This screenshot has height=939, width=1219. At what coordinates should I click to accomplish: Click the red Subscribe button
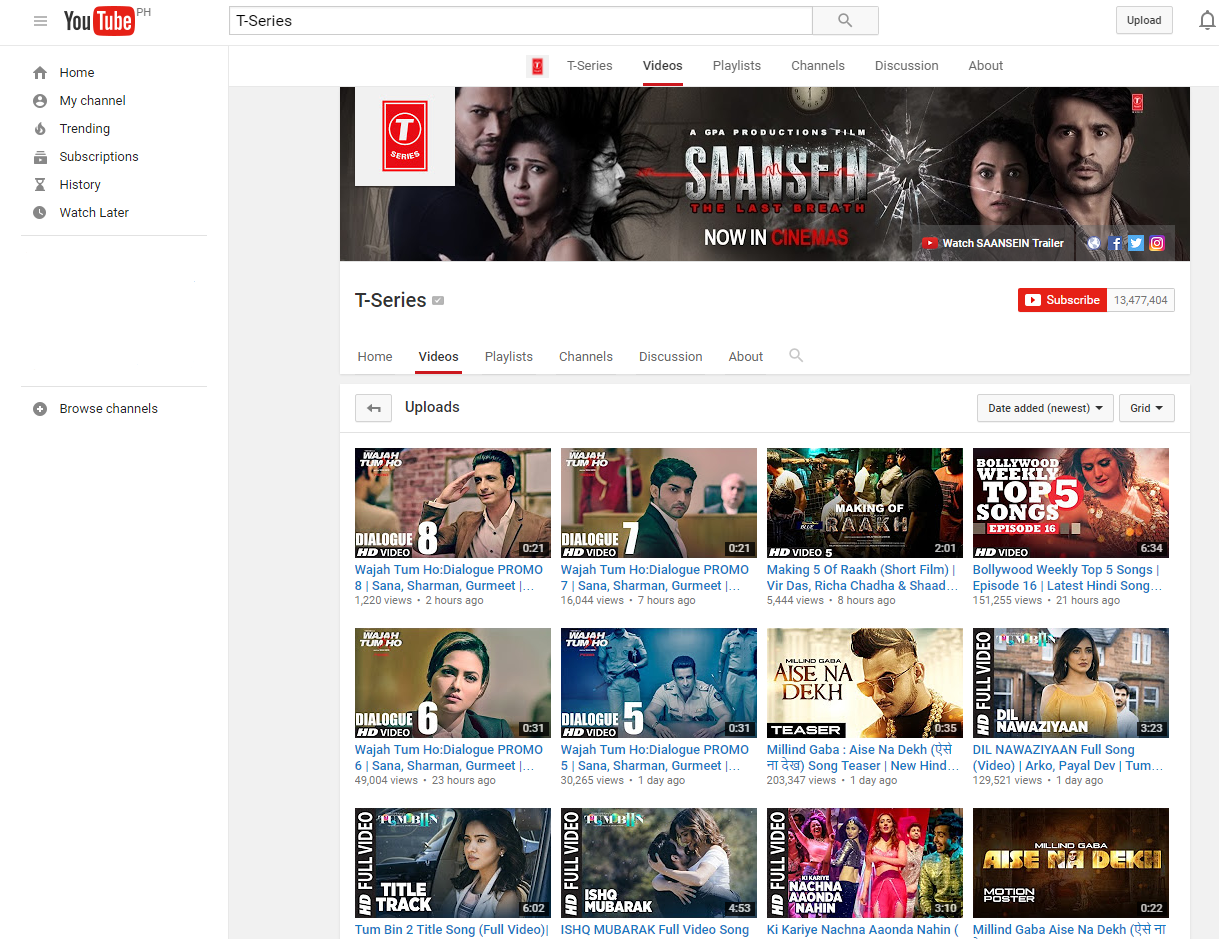1062,300
